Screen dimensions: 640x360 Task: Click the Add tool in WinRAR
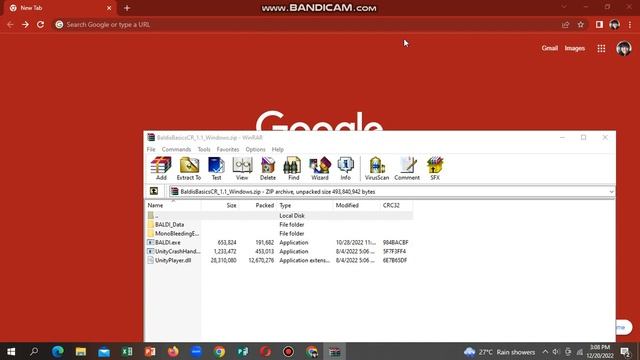(161, 168)
